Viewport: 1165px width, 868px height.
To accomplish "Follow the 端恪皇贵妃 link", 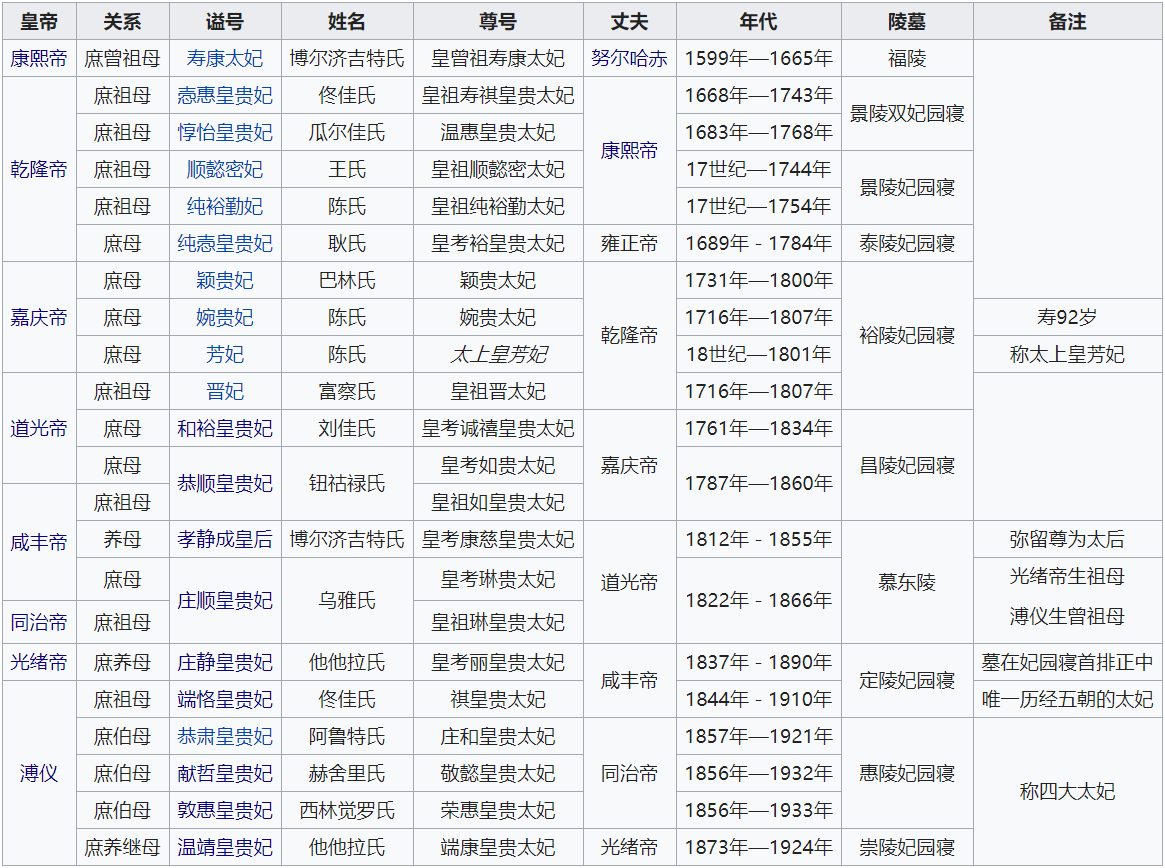I will pyautogui.click(x=225, y=699).
